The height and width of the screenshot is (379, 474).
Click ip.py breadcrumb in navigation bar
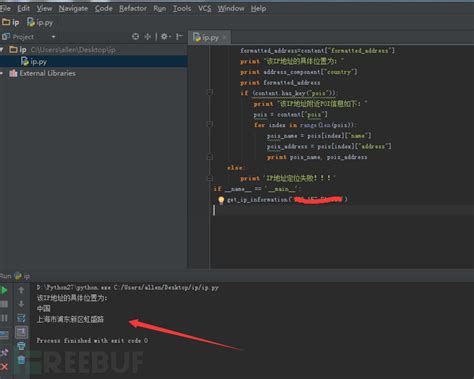point(40,22)
